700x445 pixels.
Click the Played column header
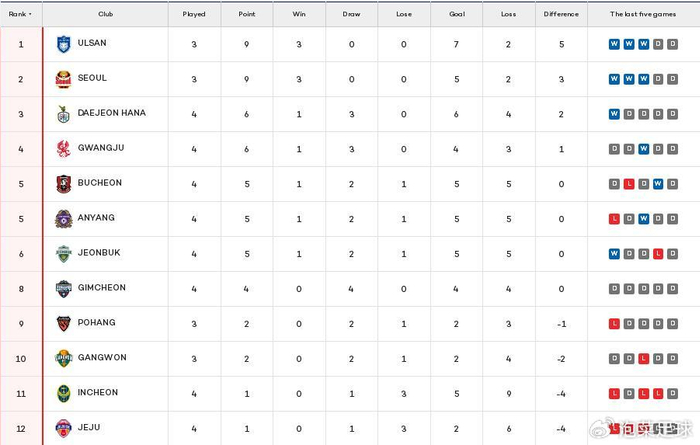[x=194, y=15]
